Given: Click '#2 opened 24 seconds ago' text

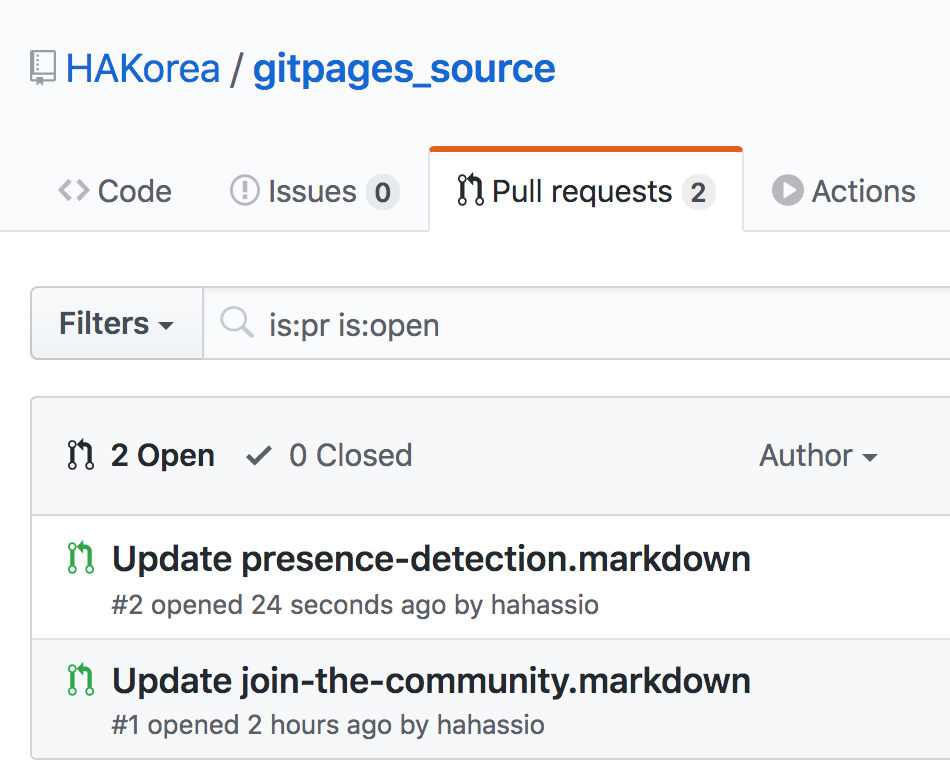Looking at the screenshot, I should [279, 605].
